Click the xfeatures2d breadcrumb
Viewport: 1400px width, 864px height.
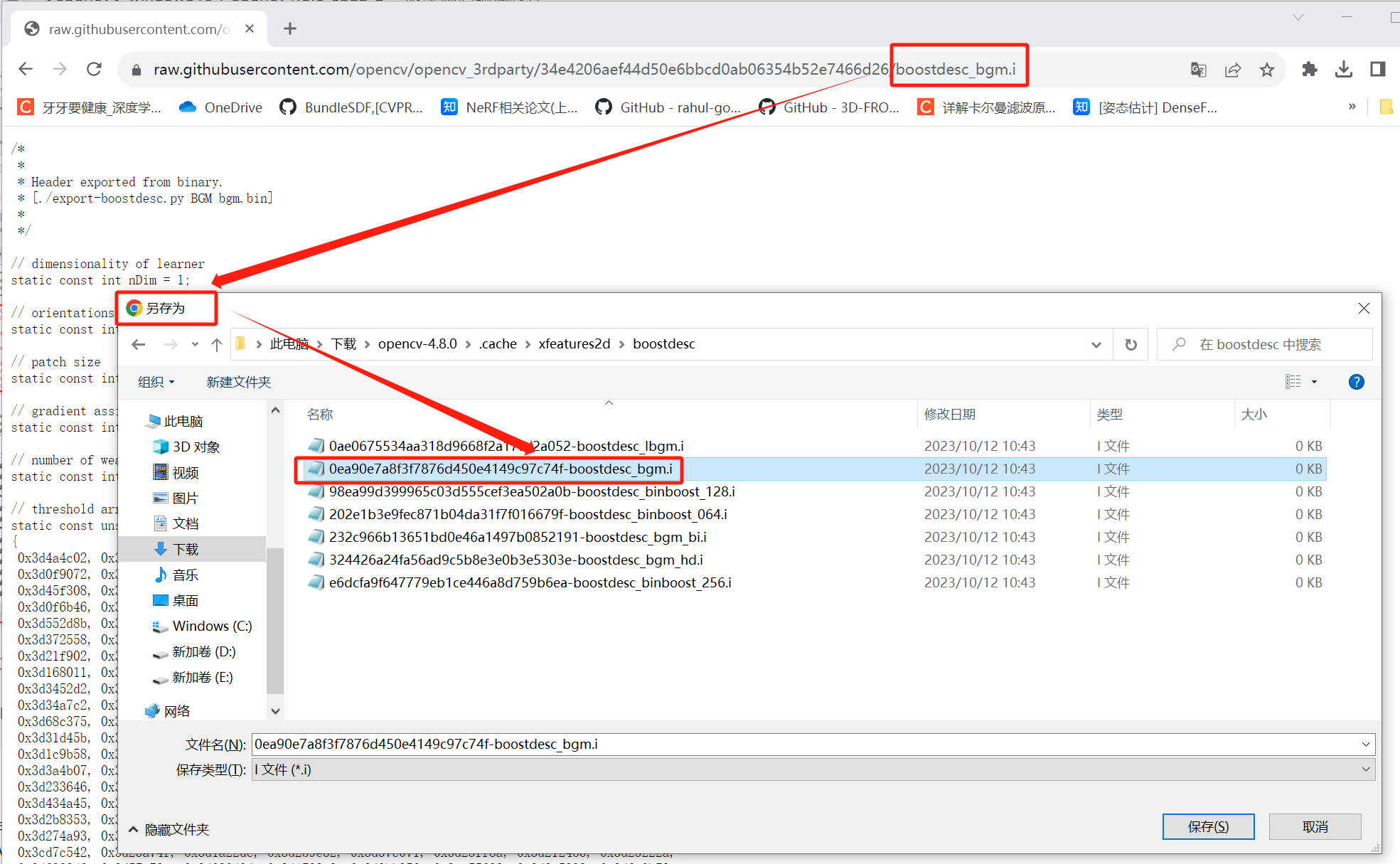point(575,344)
